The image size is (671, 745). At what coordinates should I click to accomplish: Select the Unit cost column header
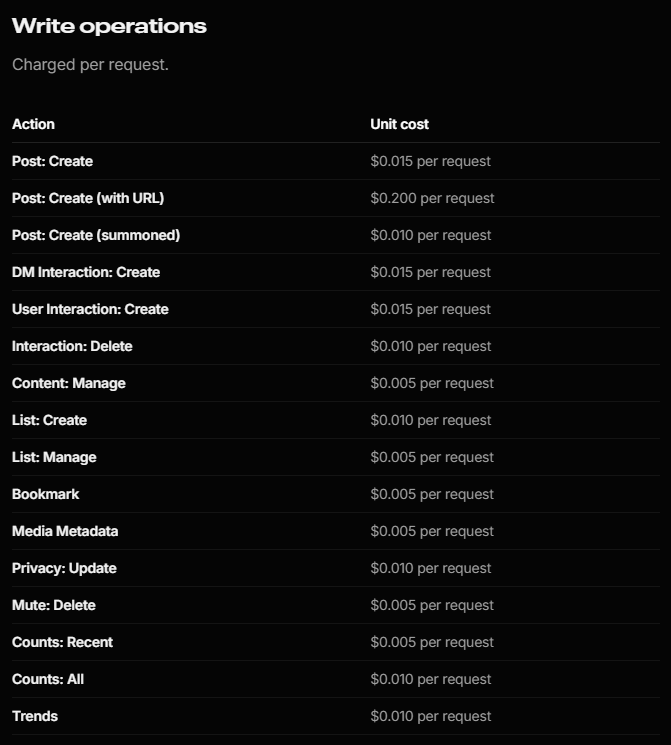click(399, 124)
